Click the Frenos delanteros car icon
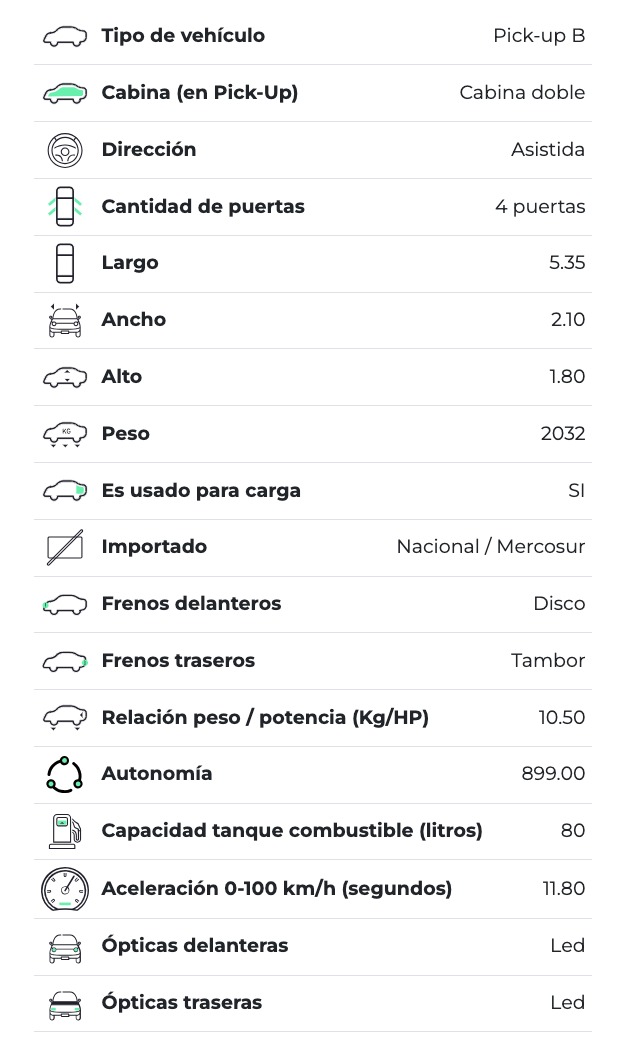Image resolution: width=640 pixels, height=1058 pixels. pos(65,604)
